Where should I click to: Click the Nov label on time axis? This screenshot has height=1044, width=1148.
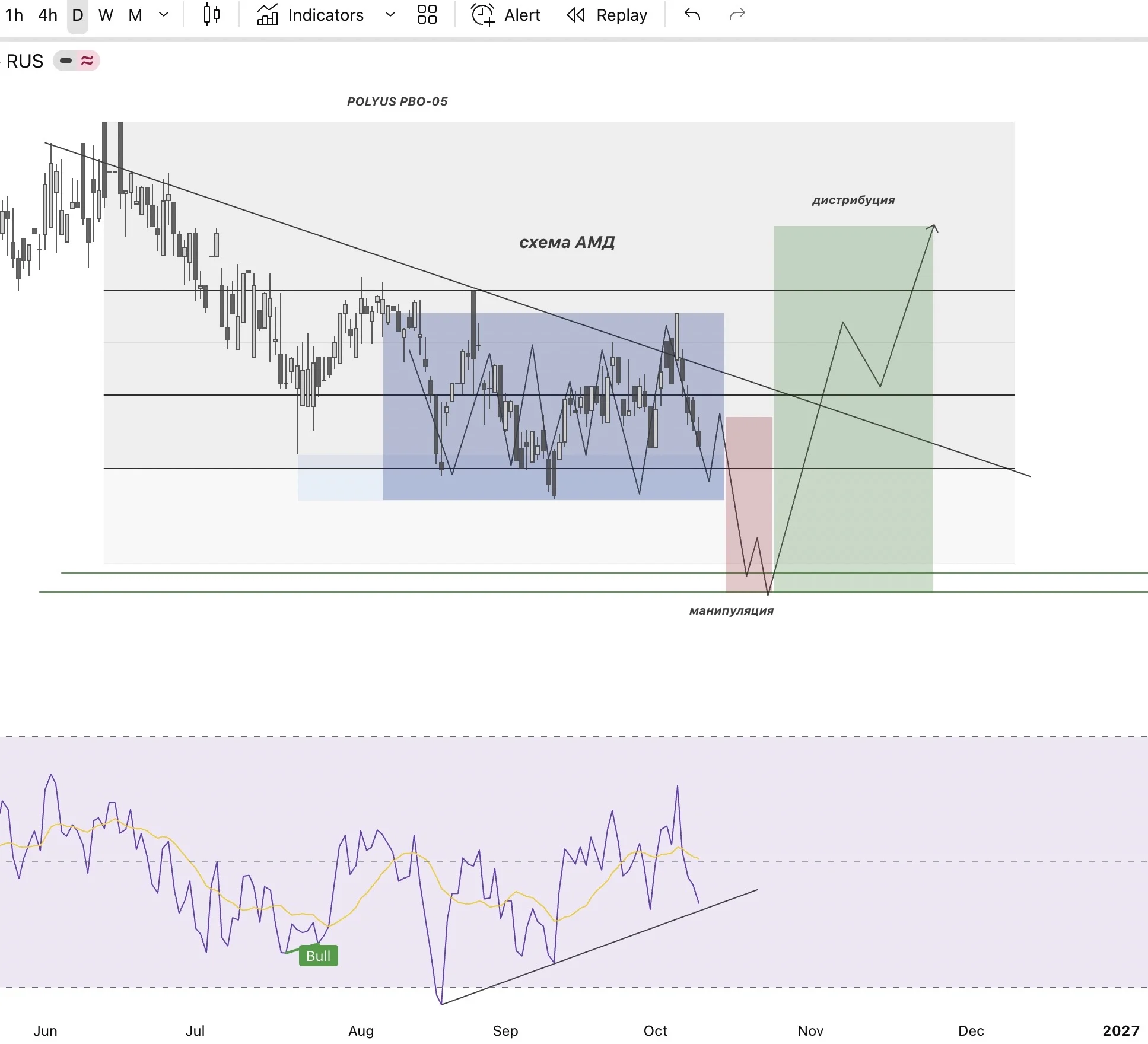[810, 1031]
